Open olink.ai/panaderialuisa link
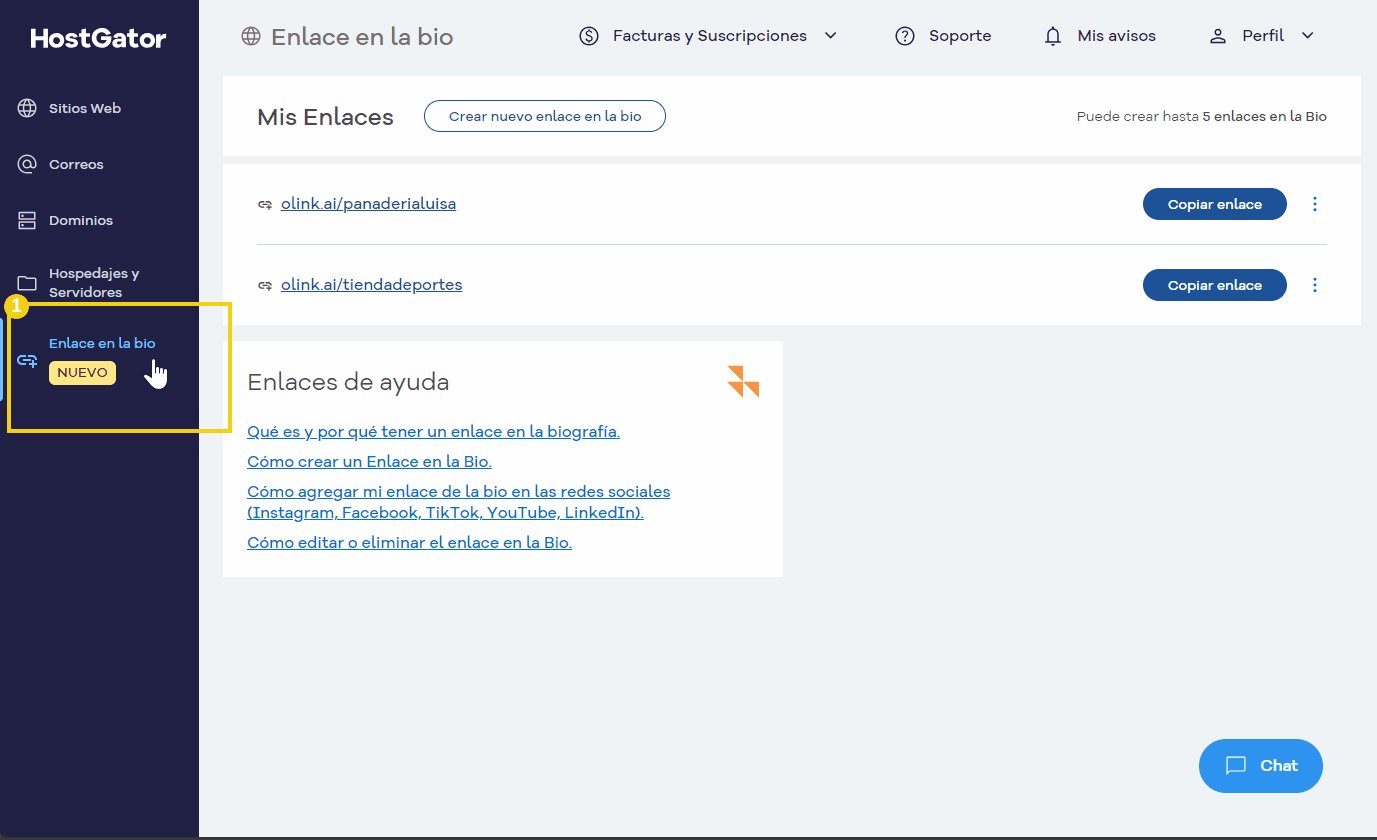Image resolution: width=1377 pixels, height=840 pixels. click(x=368, y=204)
